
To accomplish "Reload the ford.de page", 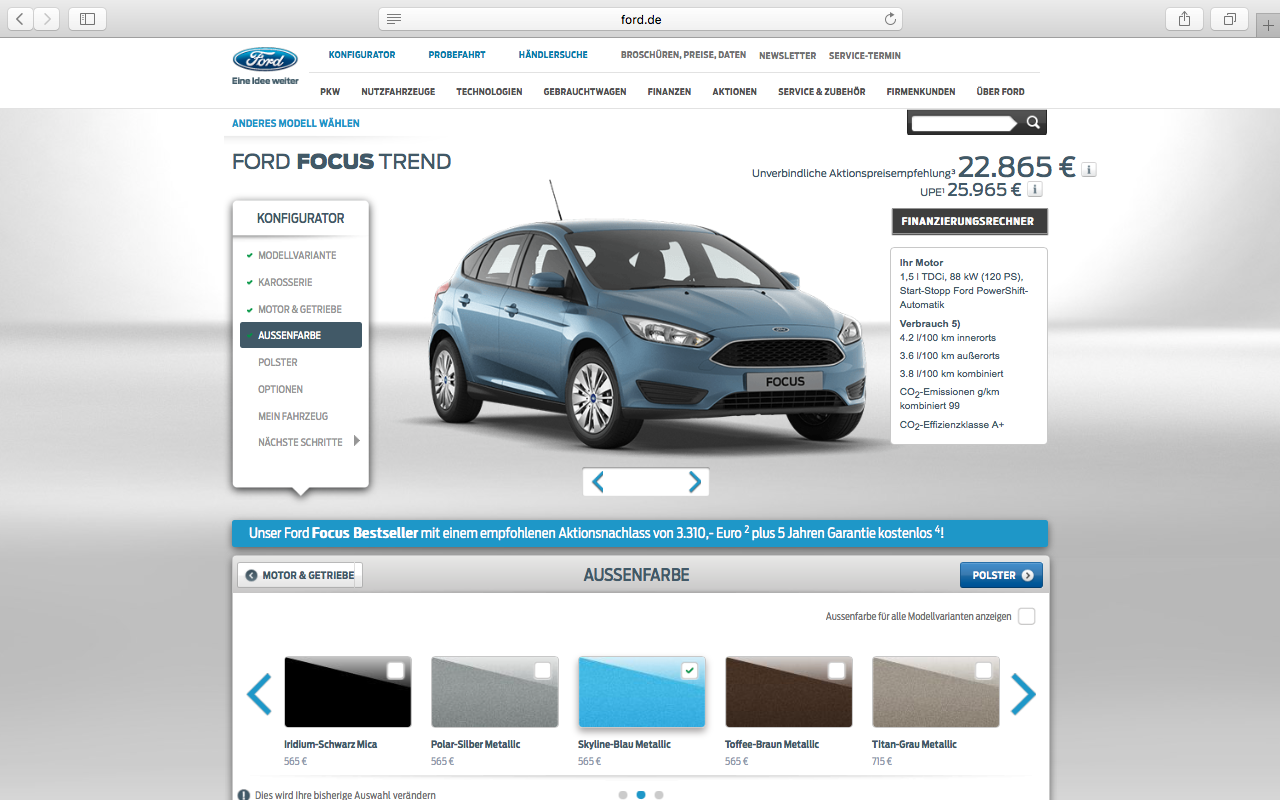I will (x=890, y=19).
